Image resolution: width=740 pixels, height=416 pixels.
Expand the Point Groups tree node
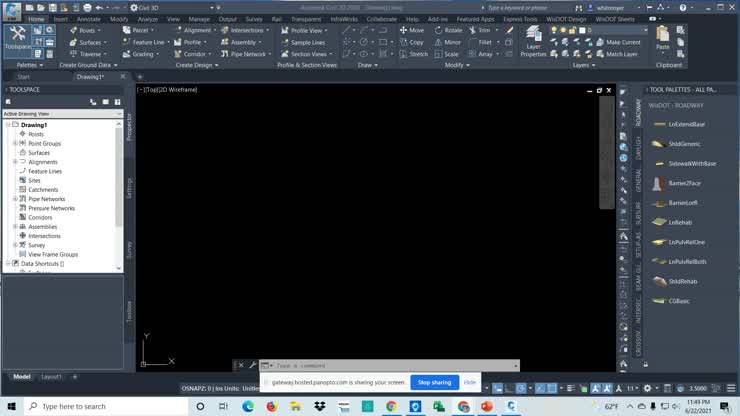(x=15, y=143)
